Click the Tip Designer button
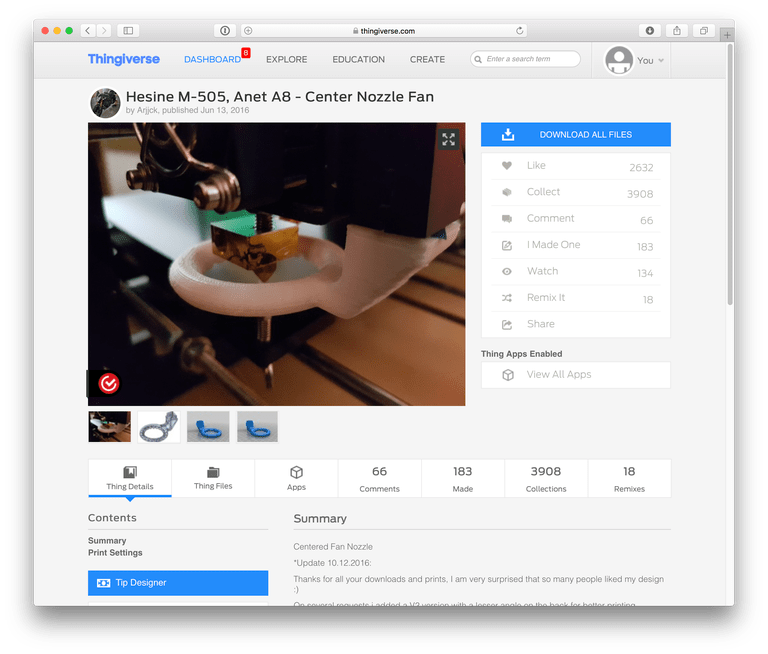The height and width of the screenshot is (654, 768). click(x=178, y=582)
